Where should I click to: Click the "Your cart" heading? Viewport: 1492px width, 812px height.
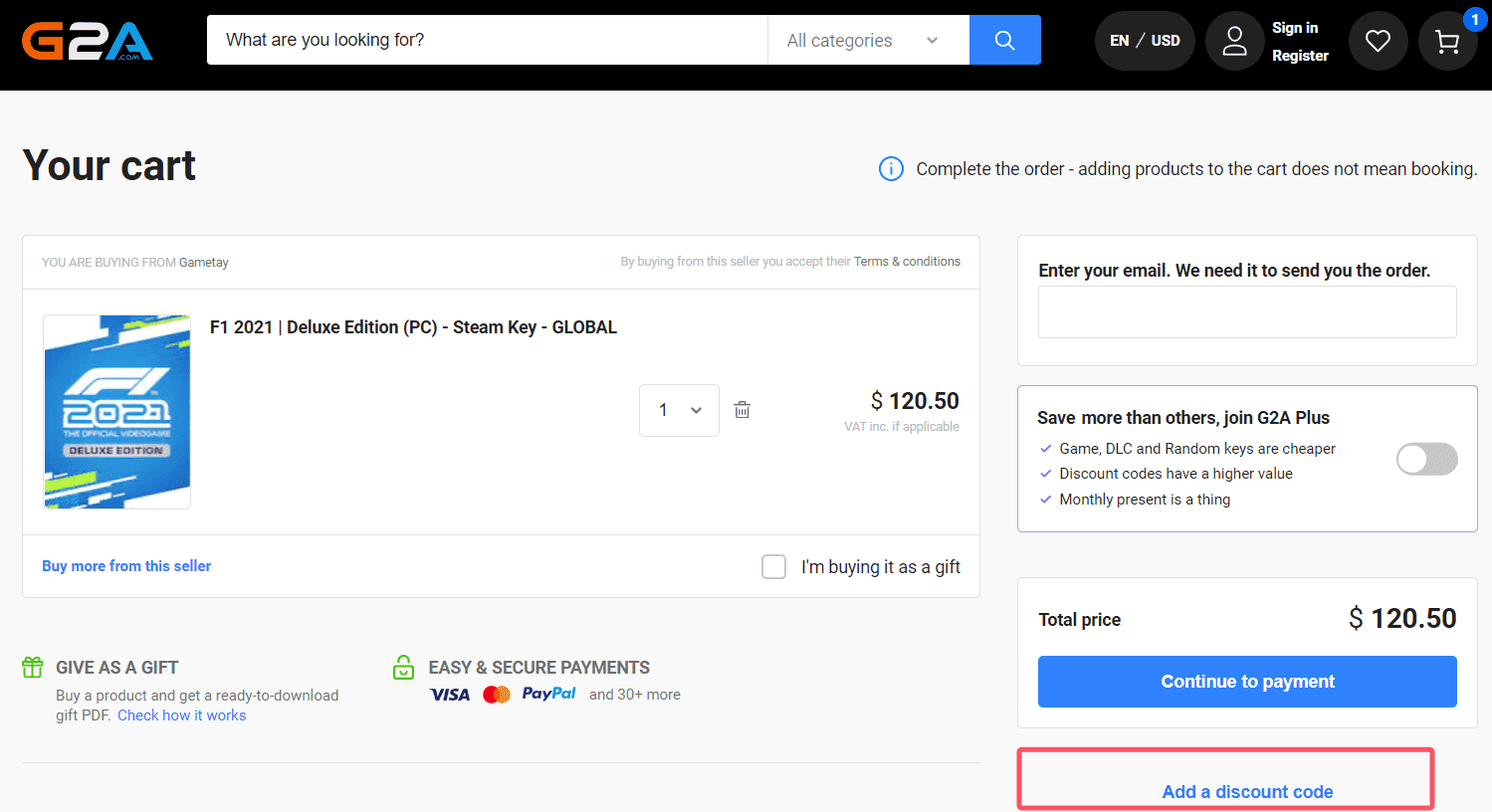point(109,165)
